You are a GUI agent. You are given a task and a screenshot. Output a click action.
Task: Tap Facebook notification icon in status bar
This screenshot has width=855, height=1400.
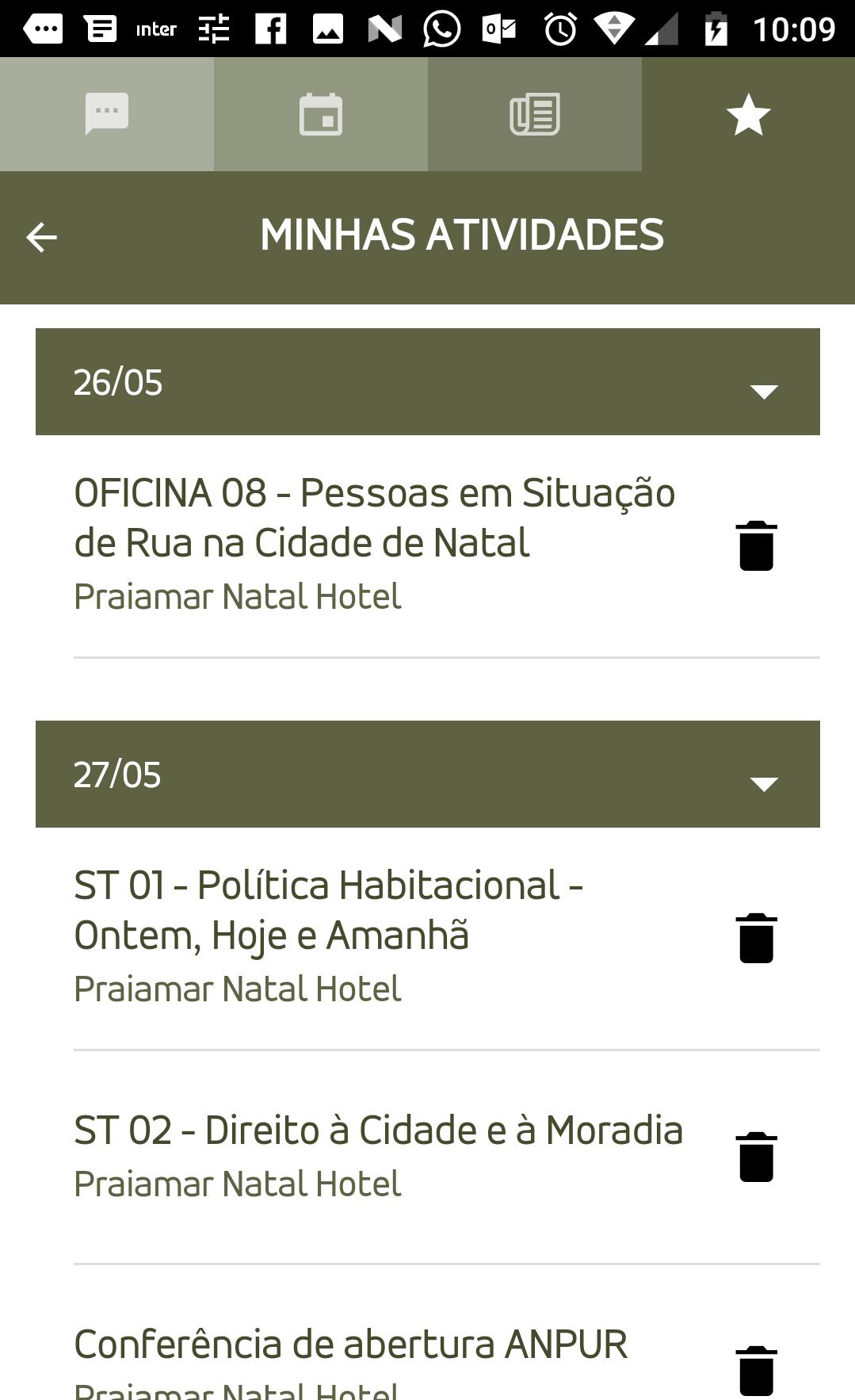click(x=270, y=29)
